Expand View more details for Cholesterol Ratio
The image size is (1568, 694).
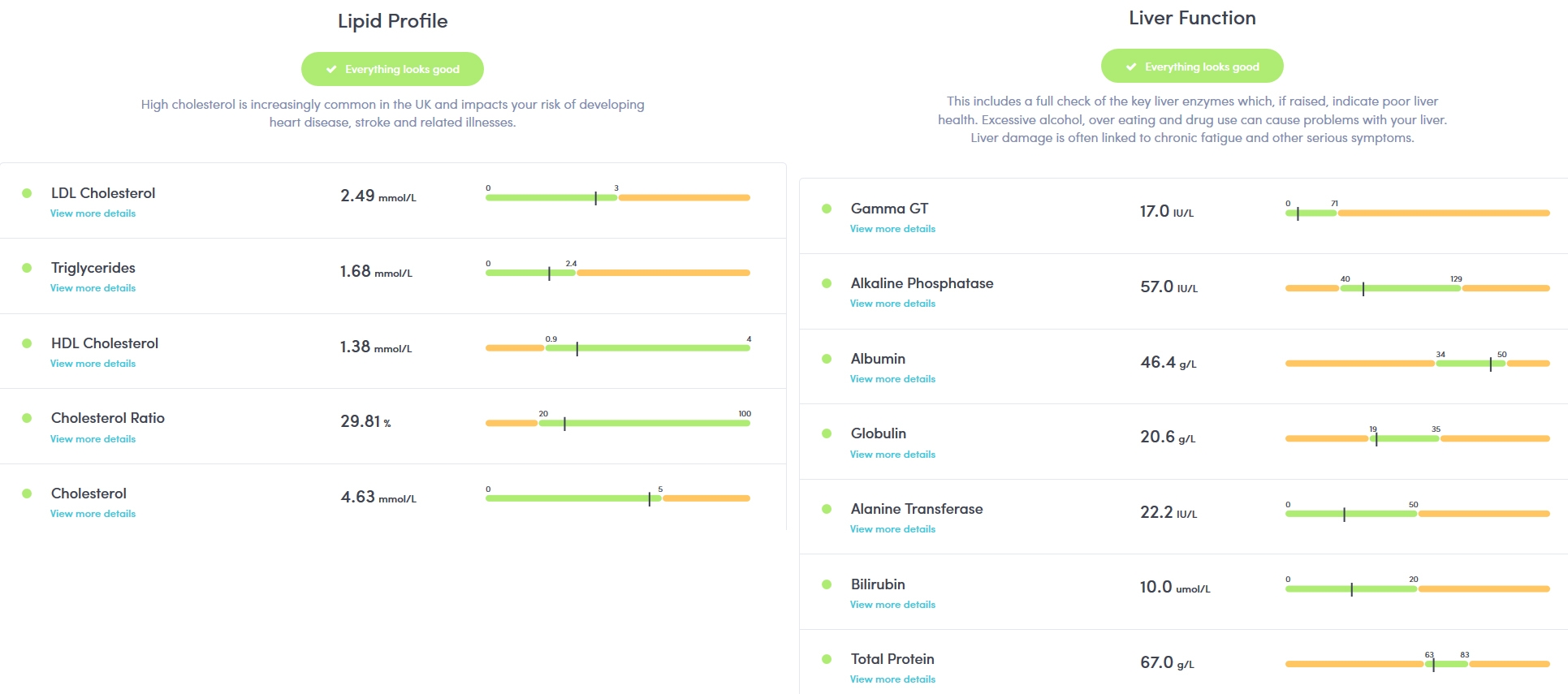pyautogui.click(x=93, y=439)
